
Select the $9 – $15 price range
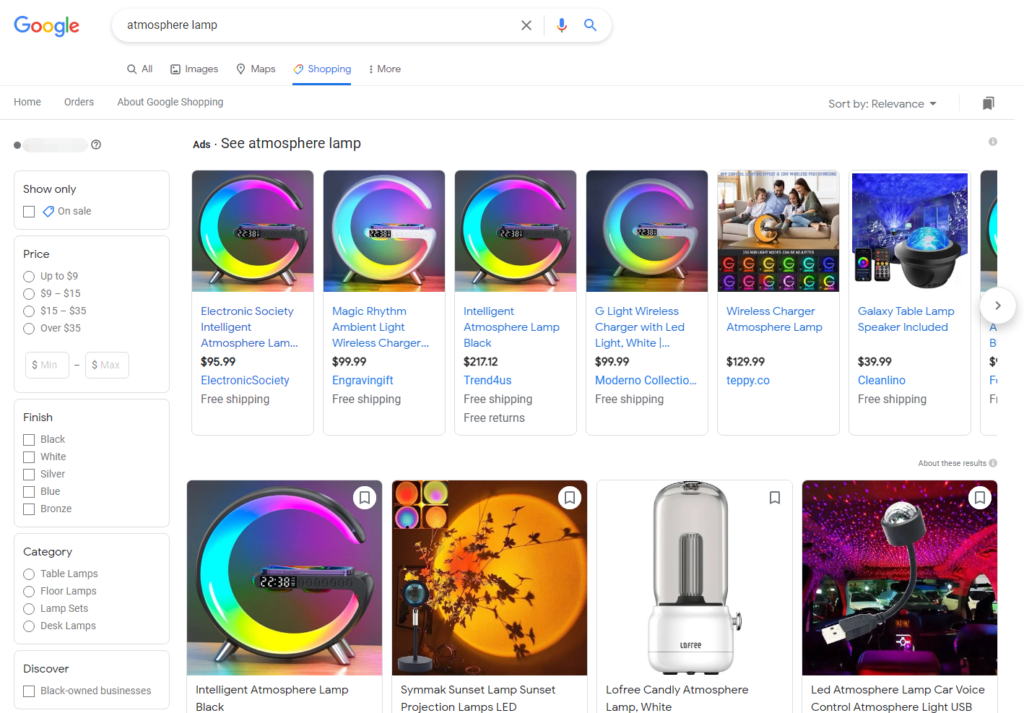coord(29,294)
